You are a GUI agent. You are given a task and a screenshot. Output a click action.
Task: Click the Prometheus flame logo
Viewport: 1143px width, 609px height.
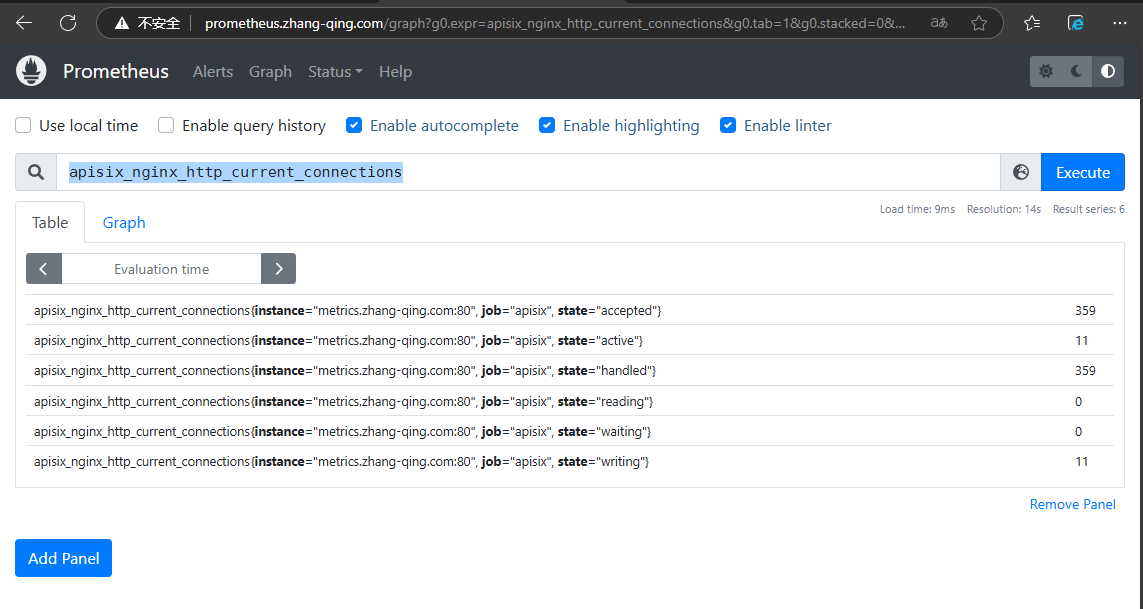tap(31, 71)
